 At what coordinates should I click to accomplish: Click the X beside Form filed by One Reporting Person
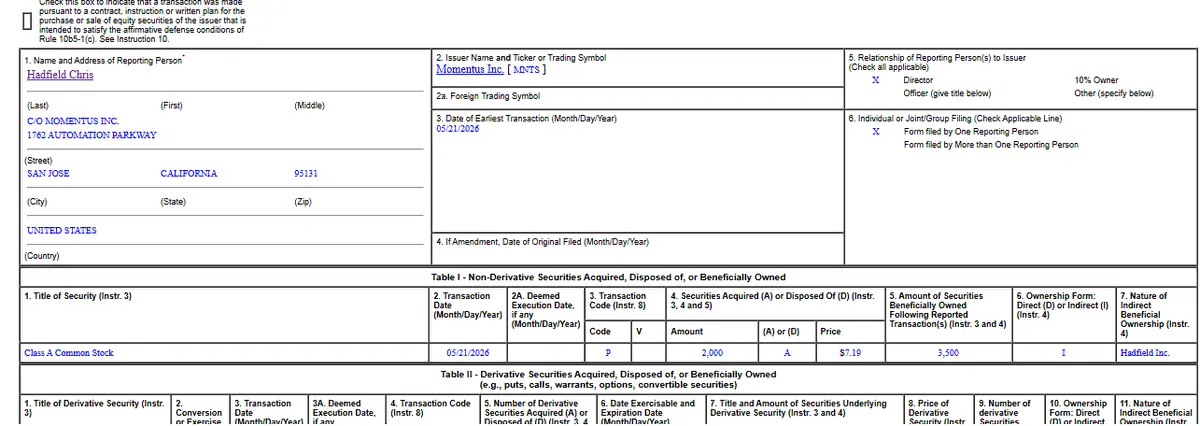pos(875,131)
